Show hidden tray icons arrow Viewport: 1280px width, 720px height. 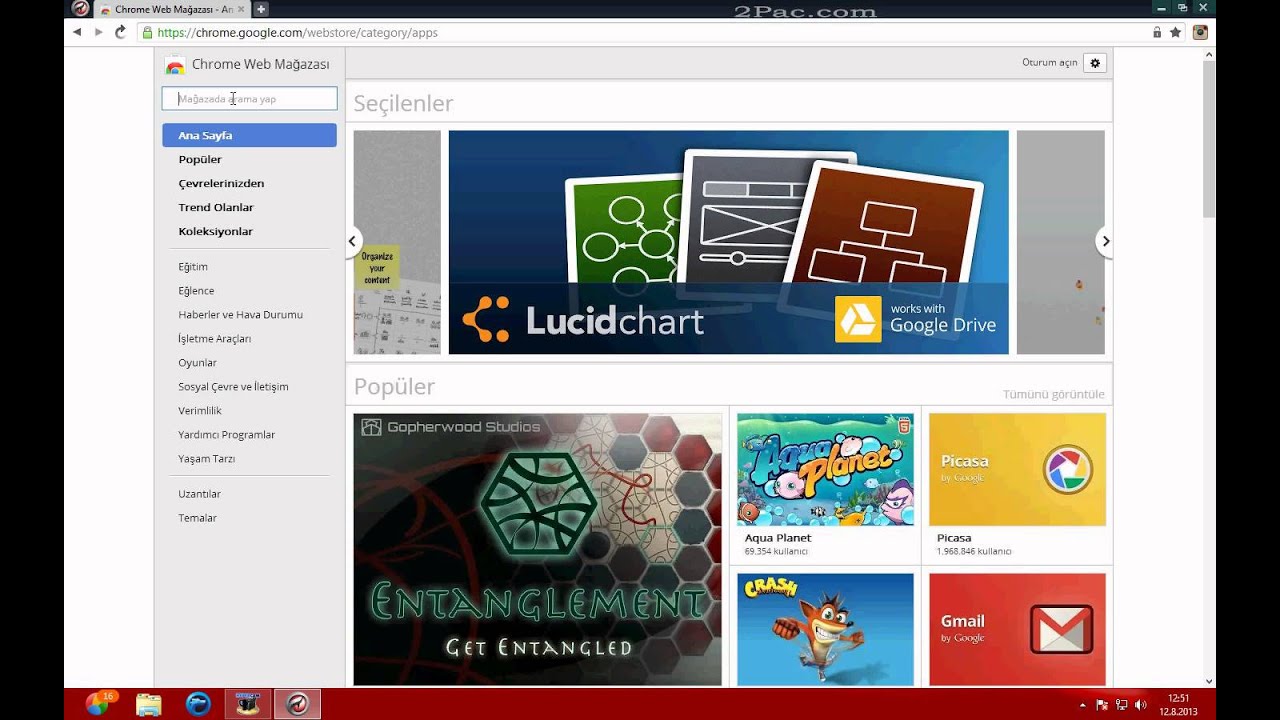point(1082,705)
